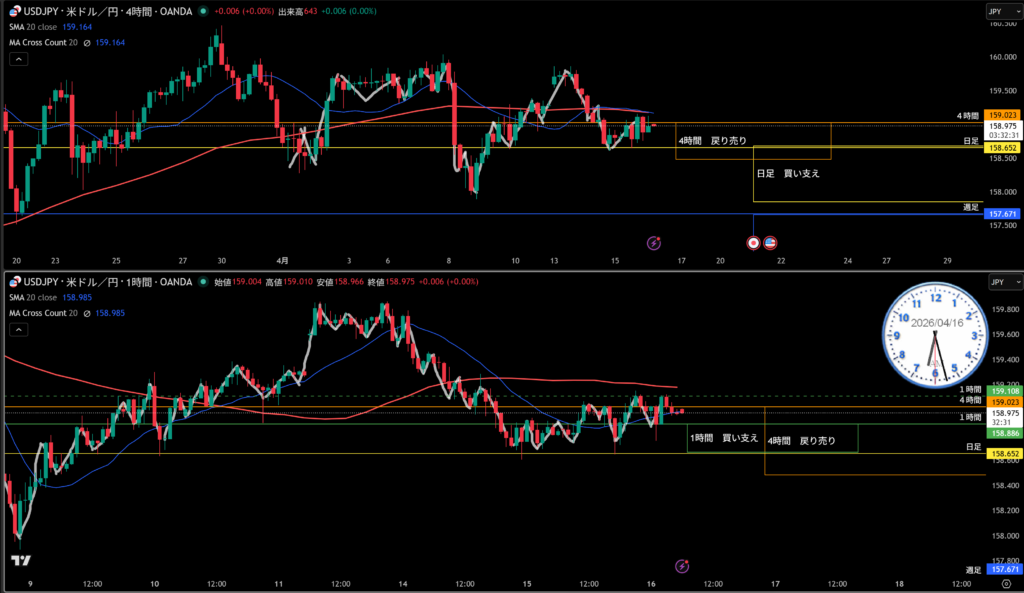Screen dimensions: 1024x593
Task: Toggle MA Cross Count visibility in lower chart
Action: pyautogui.click(x=87, y=313)
